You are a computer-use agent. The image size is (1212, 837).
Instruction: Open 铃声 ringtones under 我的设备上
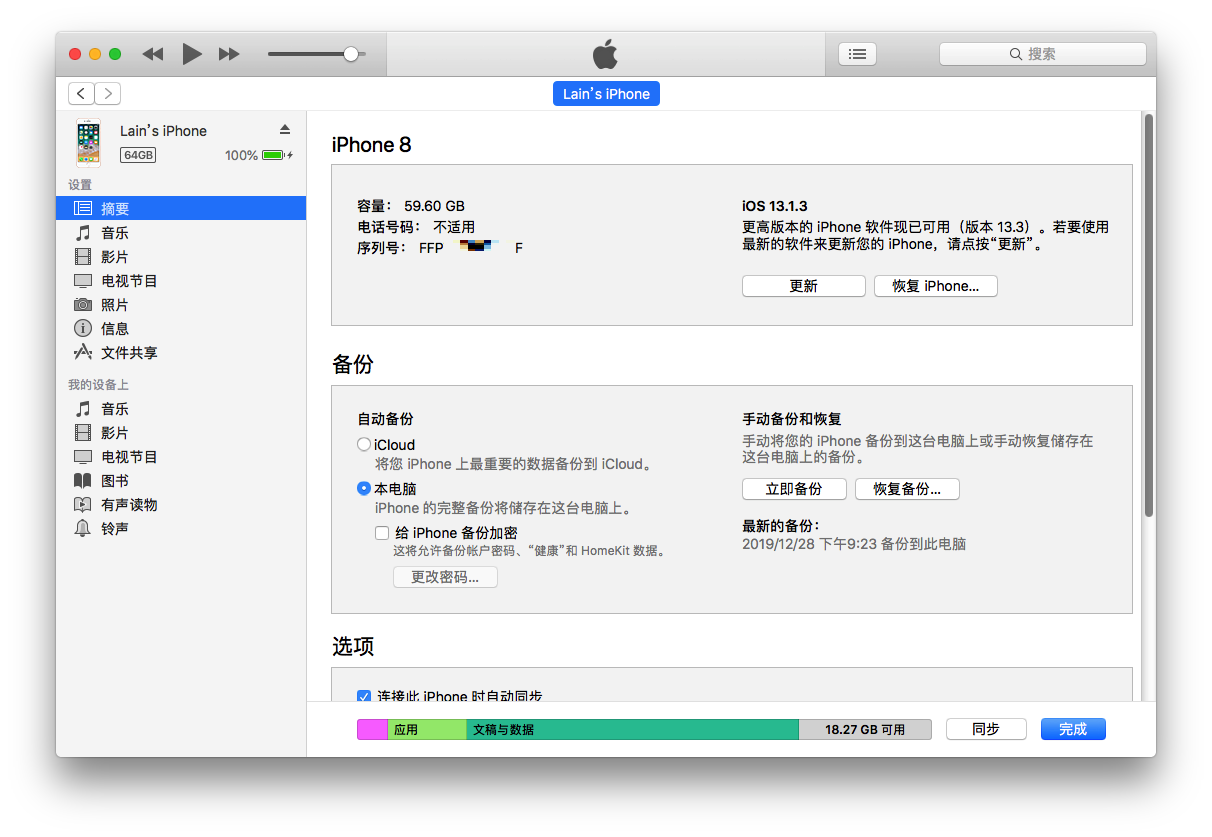(x=115, y=529)
